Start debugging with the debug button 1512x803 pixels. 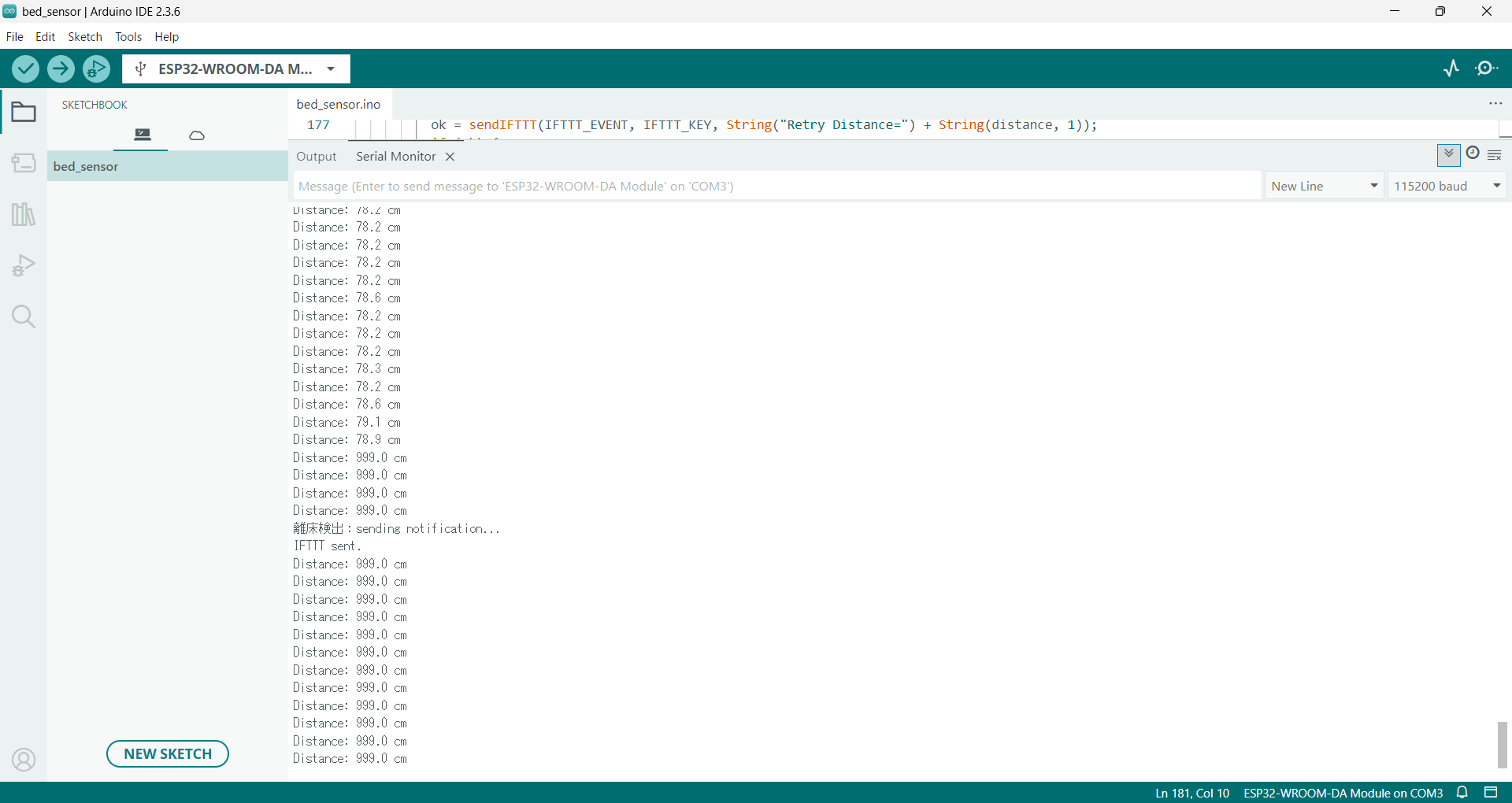click(96, 69)
